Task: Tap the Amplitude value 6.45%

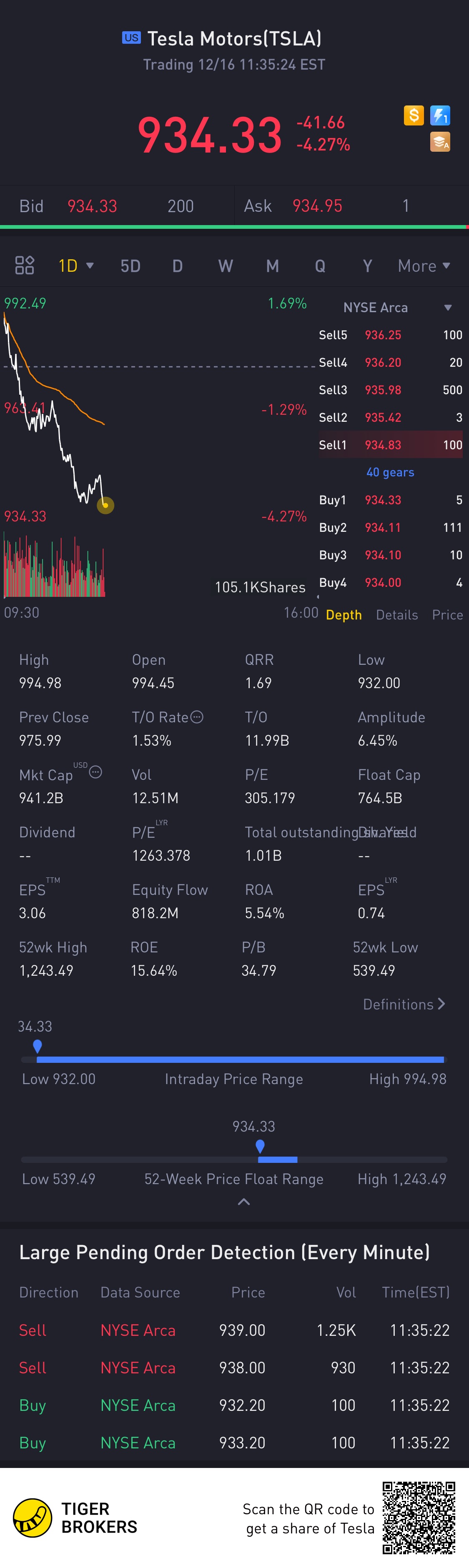Action: tap(378, 741)
